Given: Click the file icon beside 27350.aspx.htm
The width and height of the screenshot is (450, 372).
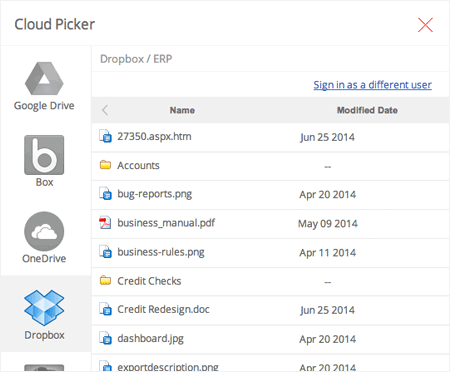Looking at the screenshot, I should [x=105, y=136].
